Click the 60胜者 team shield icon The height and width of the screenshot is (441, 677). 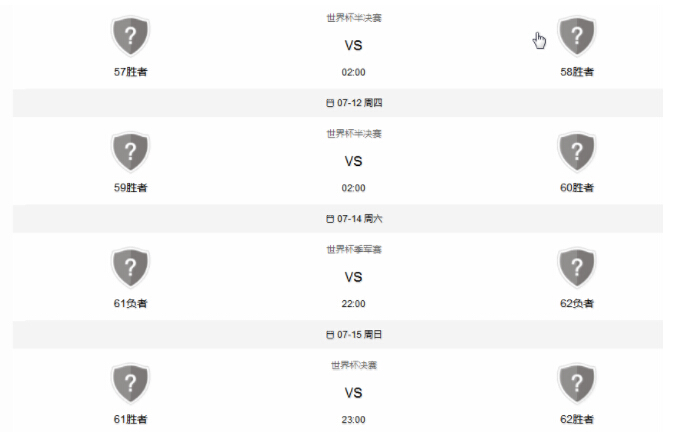coord(577,152)
